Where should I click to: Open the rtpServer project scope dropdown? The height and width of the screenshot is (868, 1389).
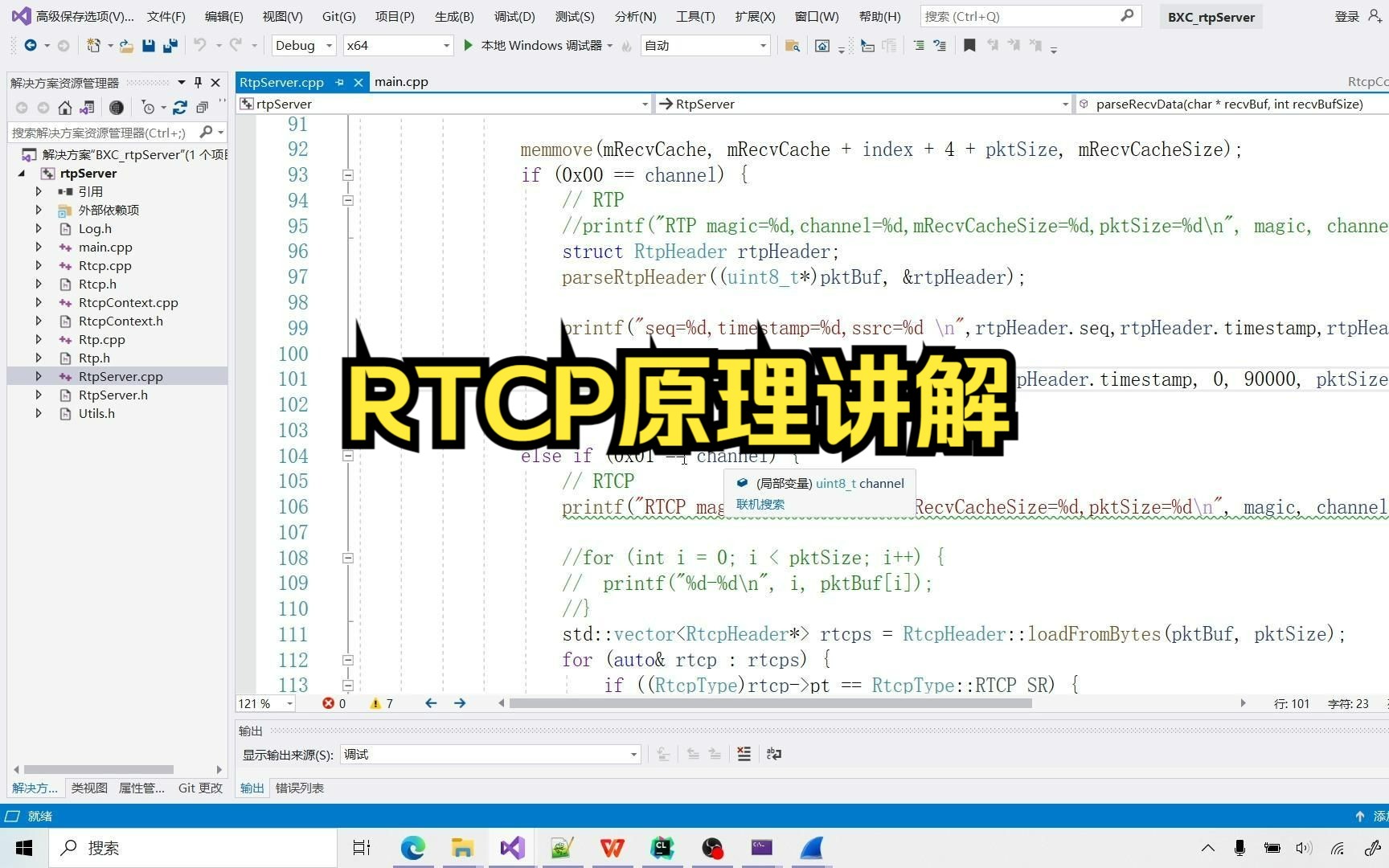(445, 104)
